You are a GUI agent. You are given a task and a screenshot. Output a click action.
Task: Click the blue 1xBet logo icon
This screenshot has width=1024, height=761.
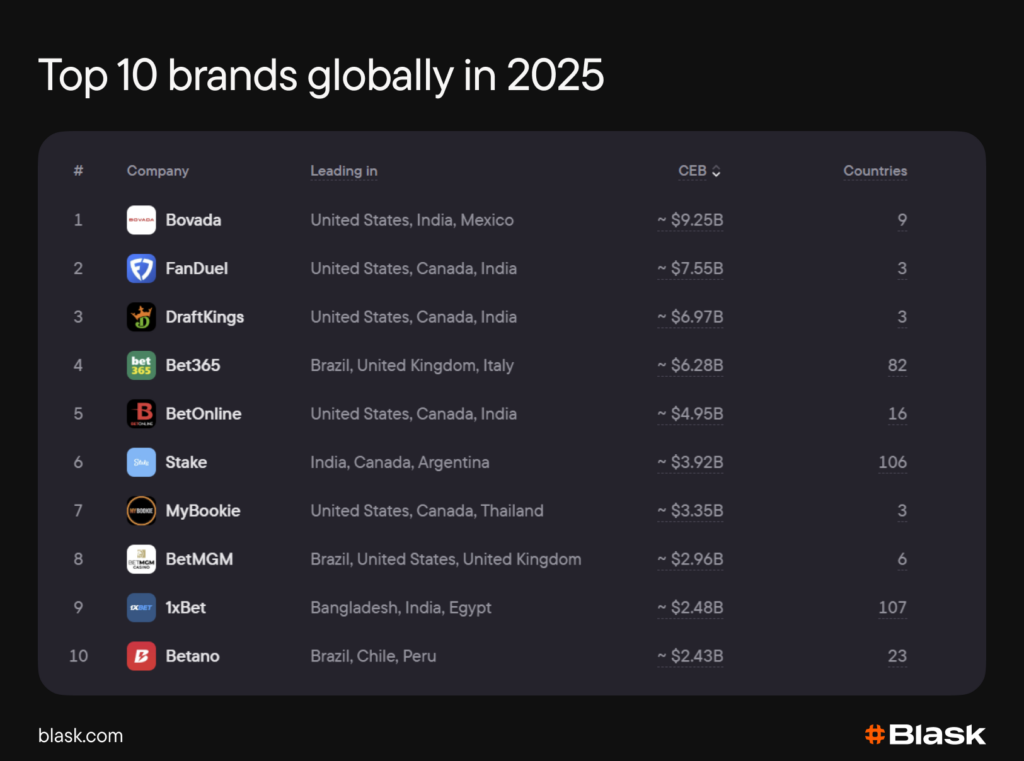(141, 608)
